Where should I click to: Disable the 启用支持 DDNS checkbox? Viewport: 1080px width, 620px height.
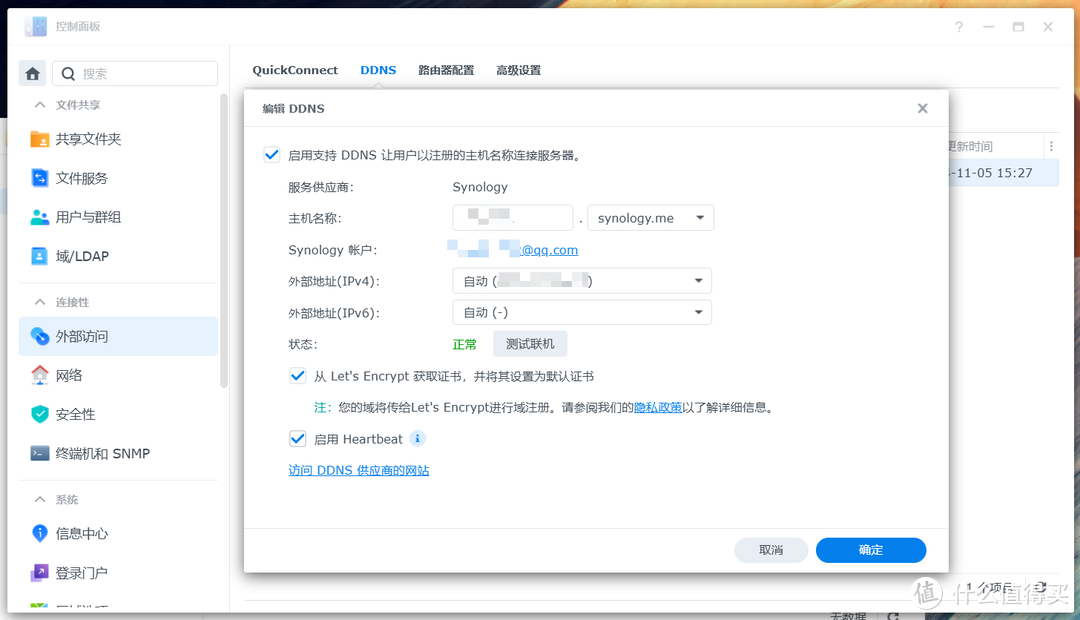click(271, 154)
